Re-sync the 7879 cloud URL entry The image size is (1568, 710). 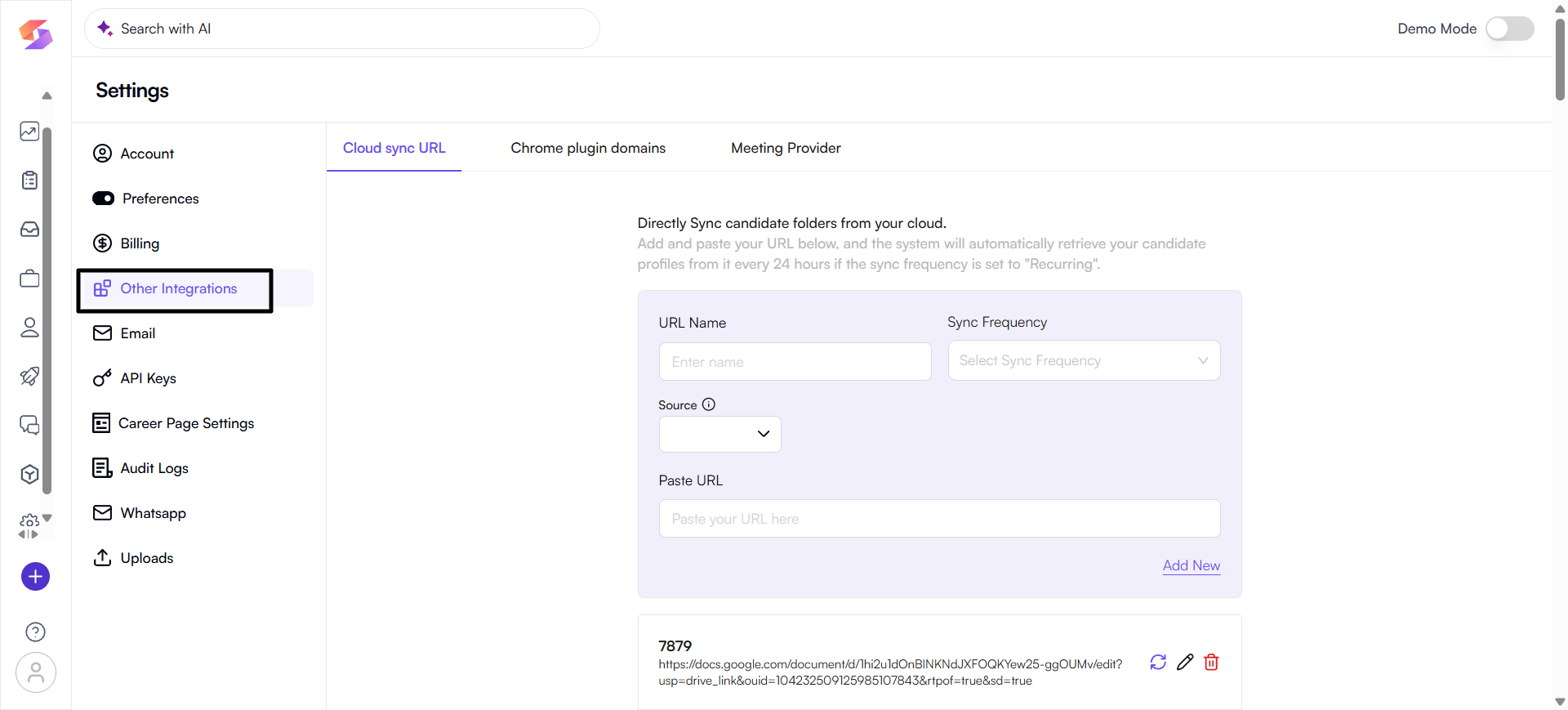[1157, 662]
